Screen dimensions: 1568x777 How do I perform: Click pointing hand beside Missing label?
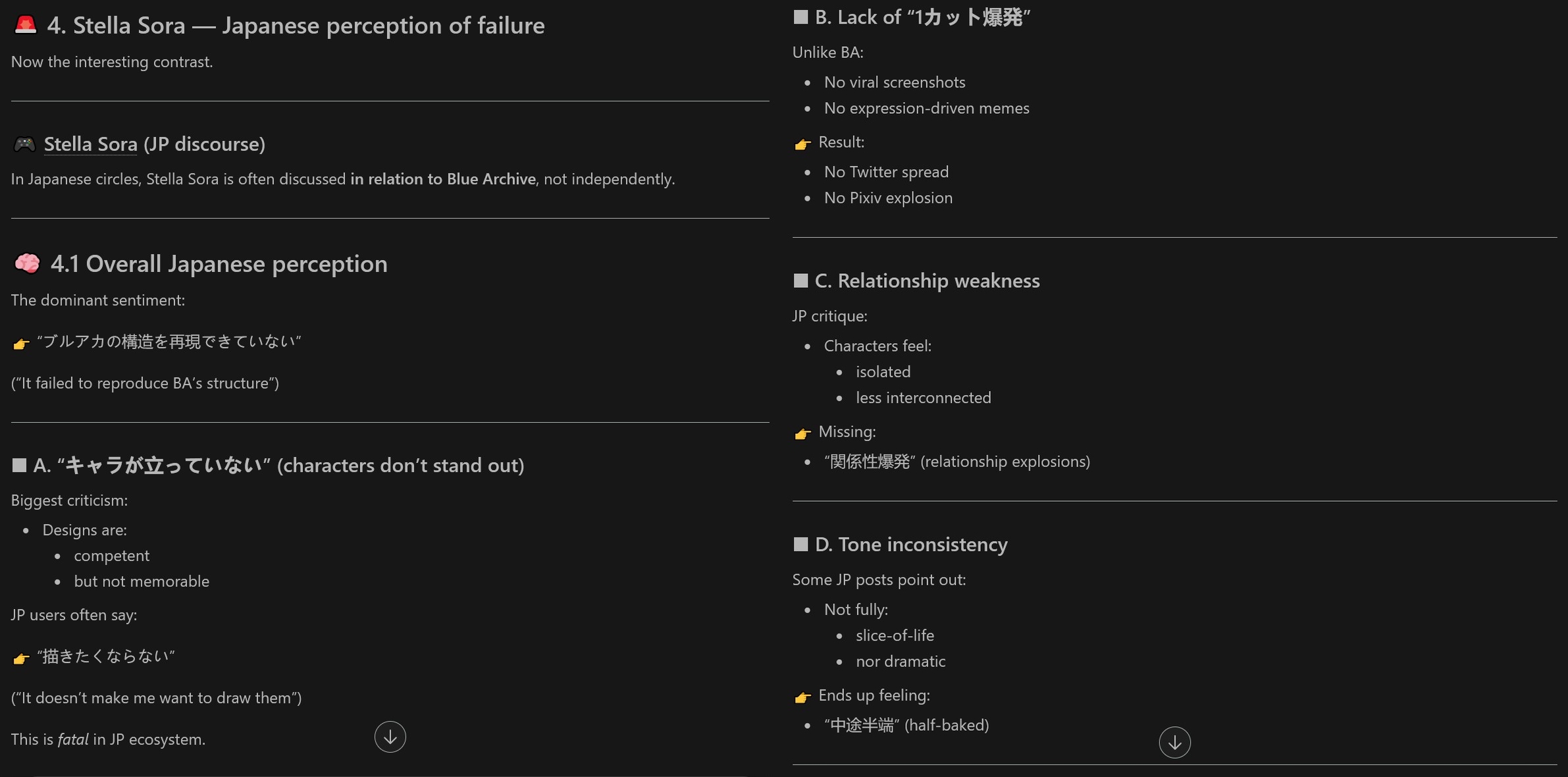802,433
